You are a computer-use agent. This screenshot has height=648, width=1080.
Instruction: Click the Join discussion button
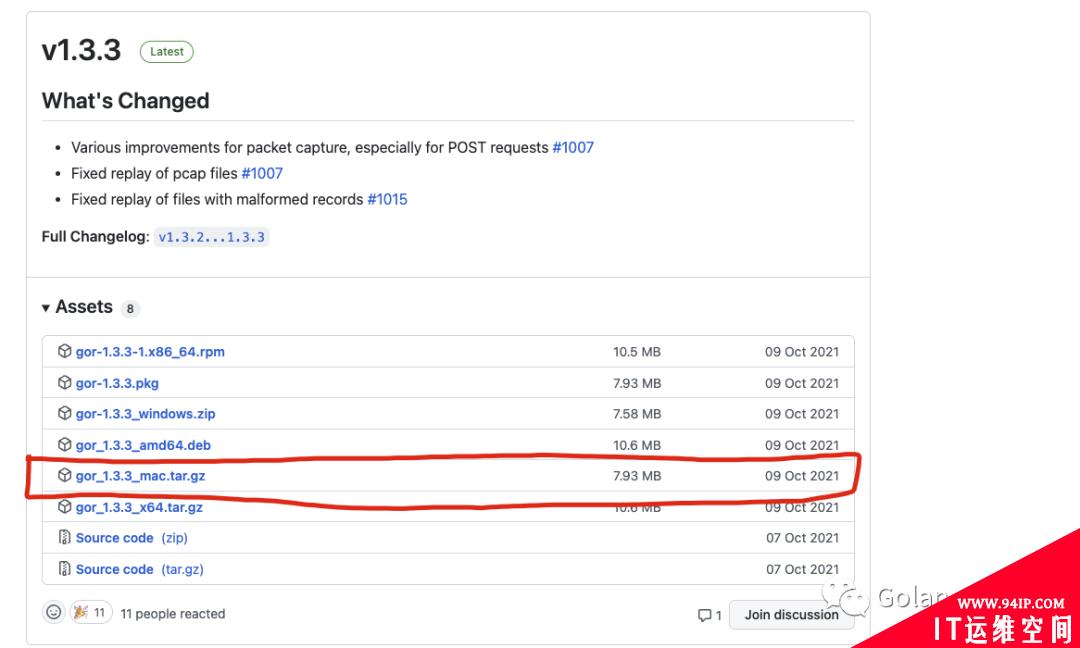pos(791,615)
